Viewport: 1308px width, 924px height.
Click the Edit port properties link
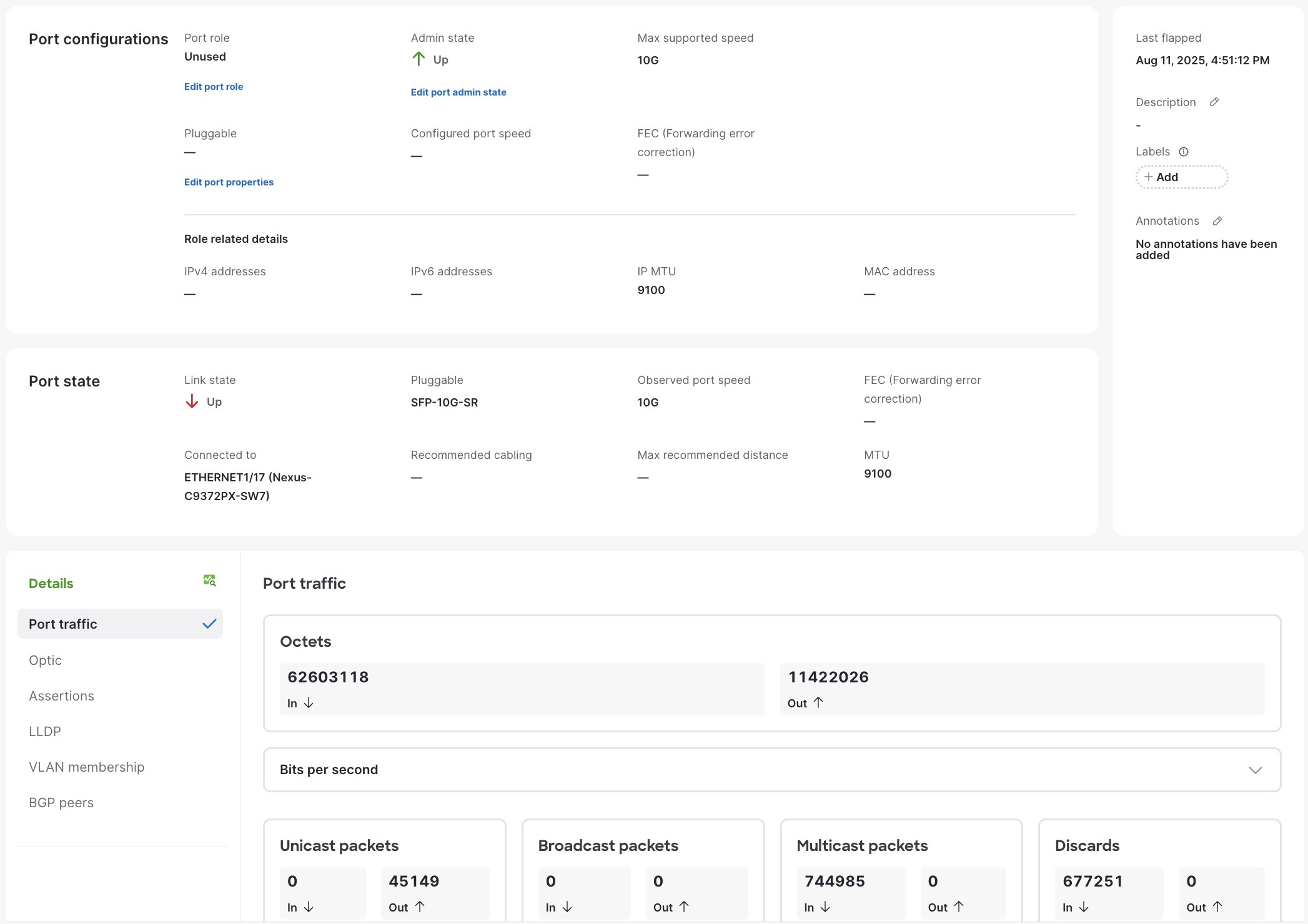229,182
